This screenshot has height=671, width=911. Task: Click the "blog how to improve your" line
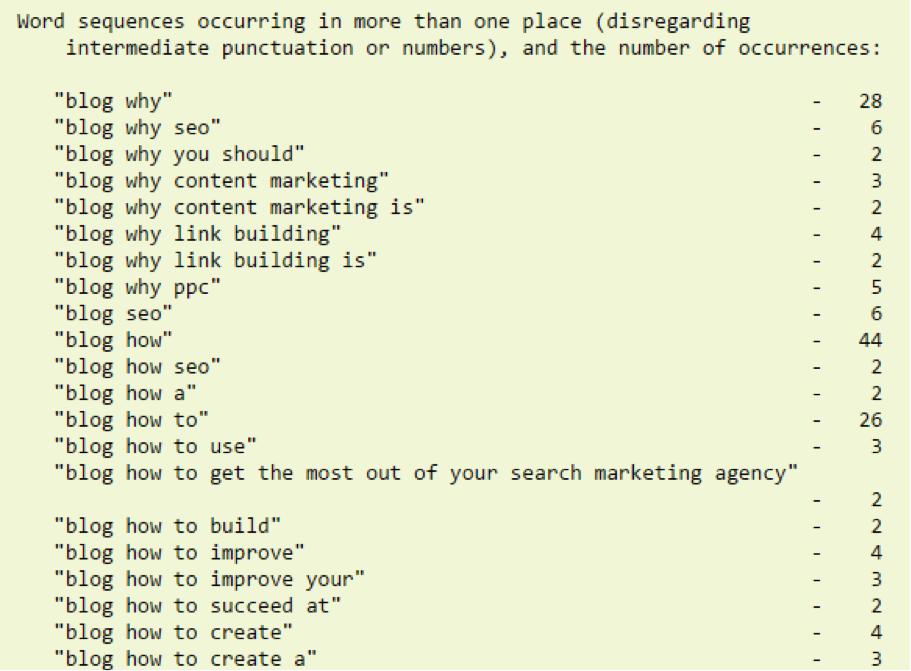[209, 580]
